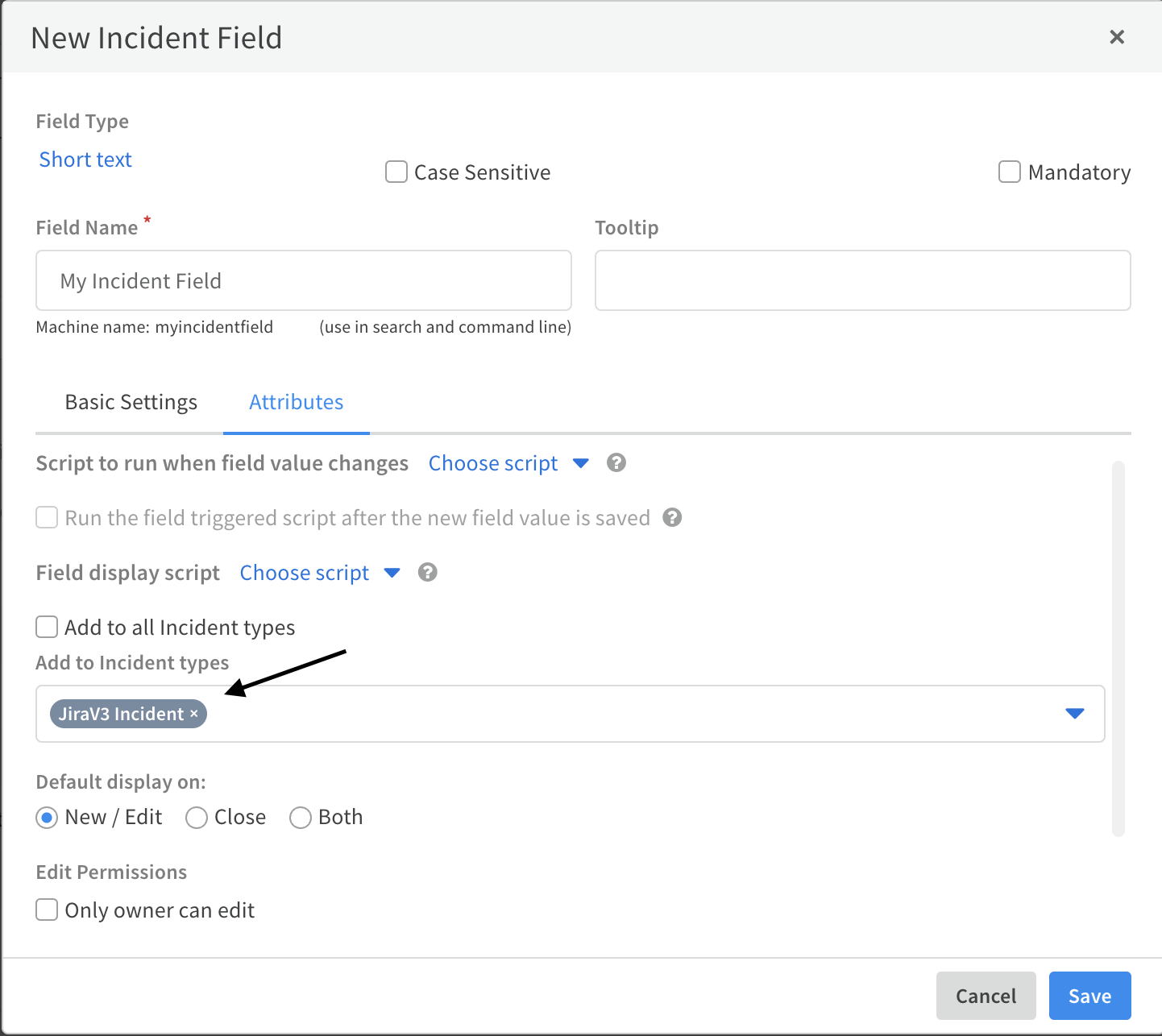Select the Attributes tab
Image resolution: width=1162 pixels, height=1036 pixels.
pyautogui.click(x=296, y=402)
